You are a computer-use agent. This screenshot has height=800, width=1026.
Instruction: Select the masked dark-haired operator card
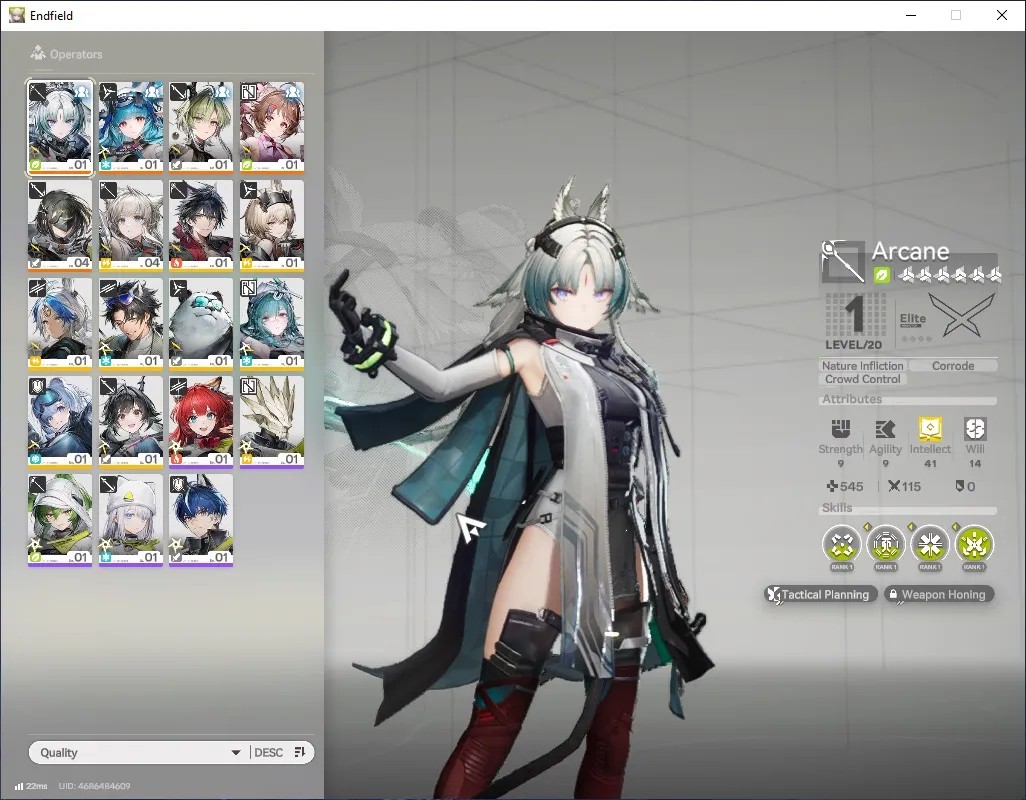coord(60,226)
